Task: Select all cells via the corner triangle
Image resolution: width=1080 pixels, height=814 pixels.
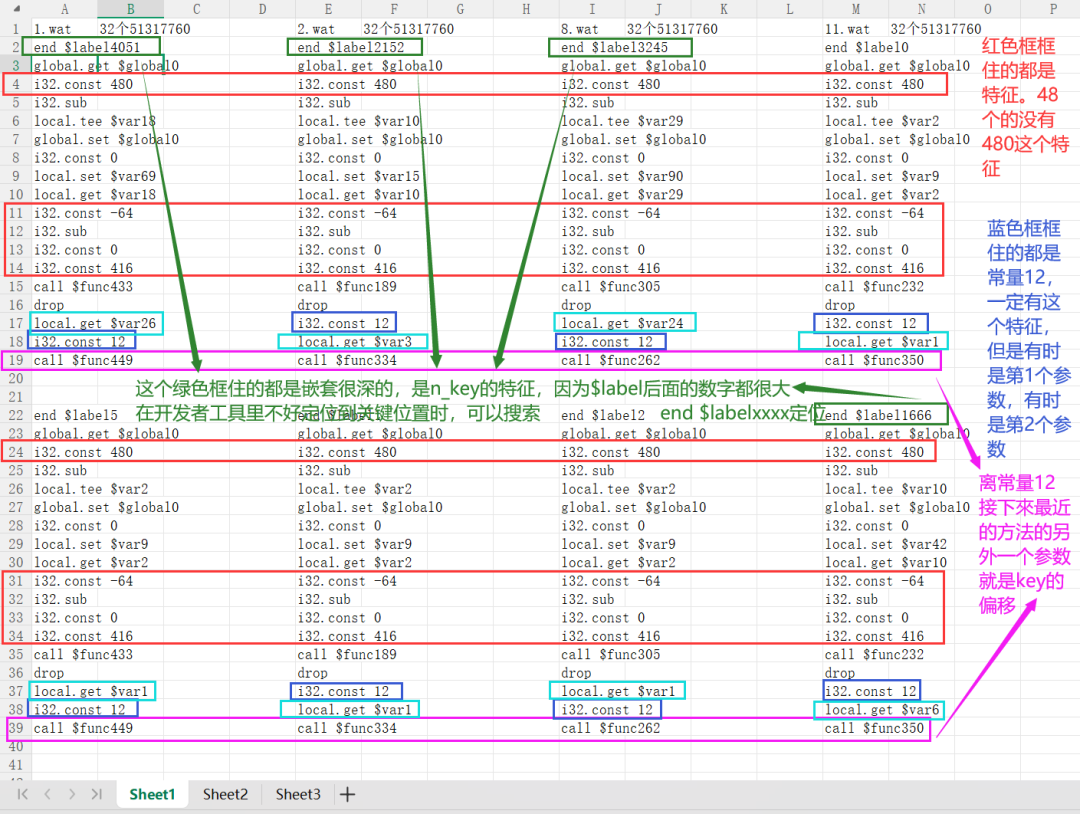Action: point(16,9)
